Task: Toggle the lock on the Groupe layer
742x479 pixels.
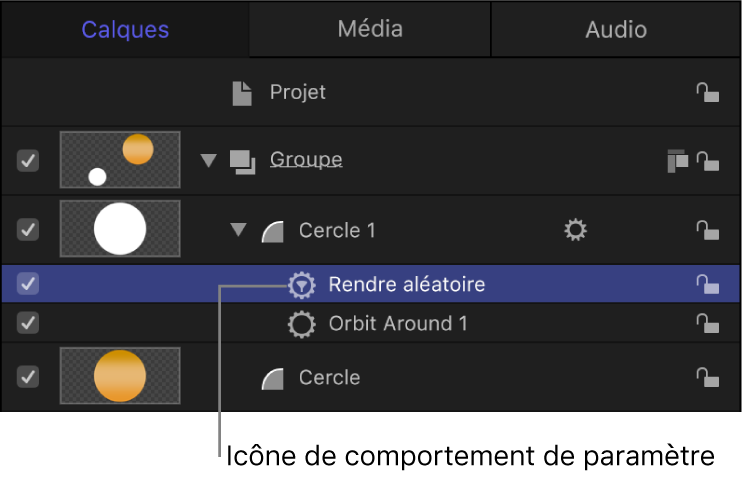Action: 708,160
